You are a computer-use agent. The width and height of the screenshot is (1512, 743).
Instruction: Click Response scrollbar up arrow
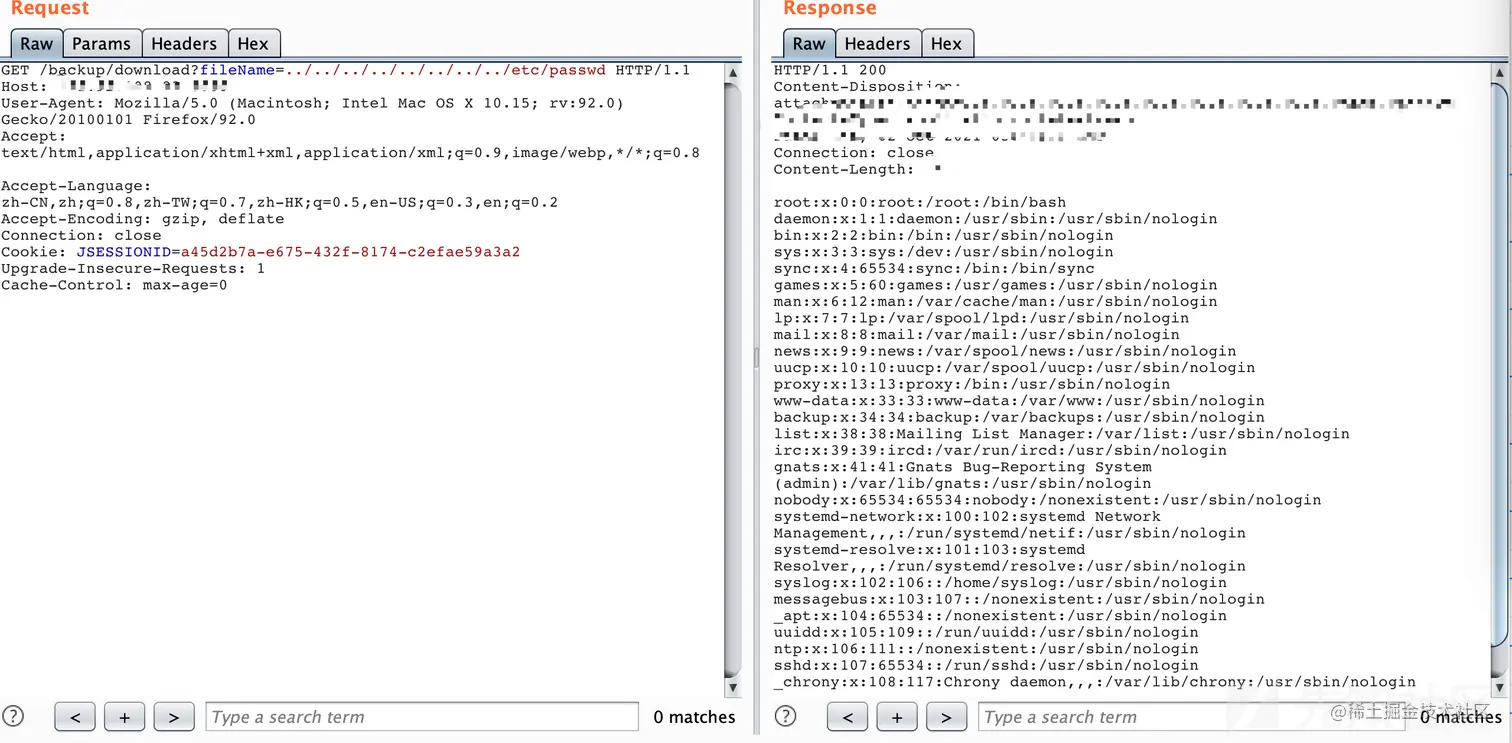pyautogui.click(x=1500, y=74)
